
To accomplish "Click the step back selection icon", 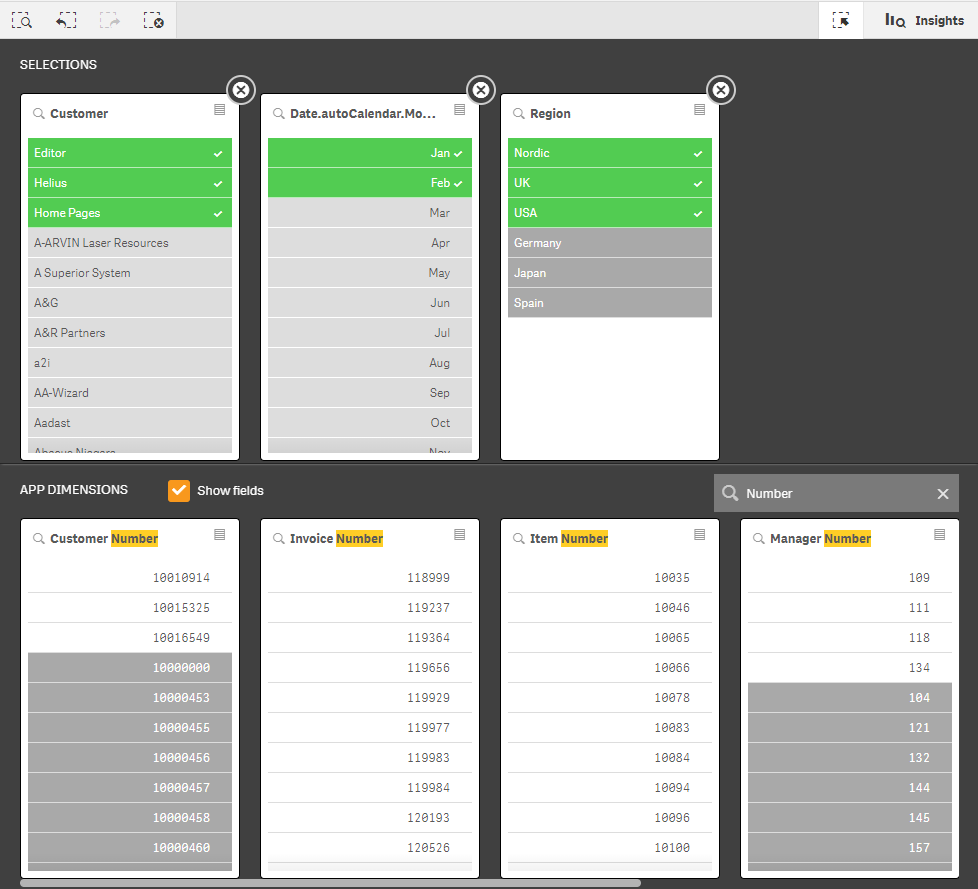I will tap(66, 20).
